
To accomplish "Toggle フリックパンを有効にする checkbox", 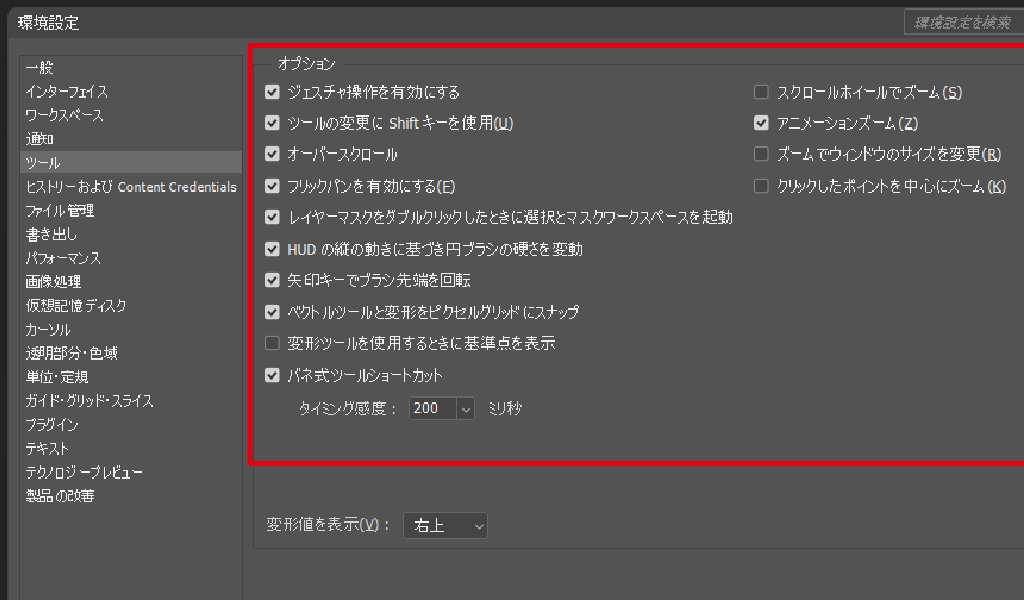I will point(272,187).
